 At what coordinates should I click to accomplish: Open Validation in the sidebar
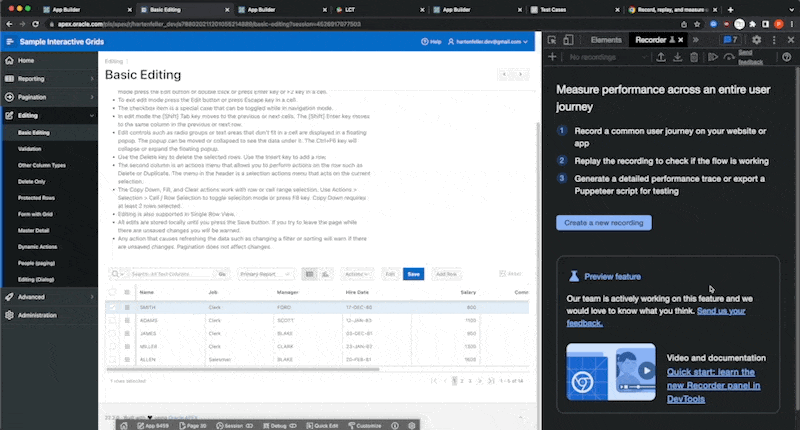29,148
